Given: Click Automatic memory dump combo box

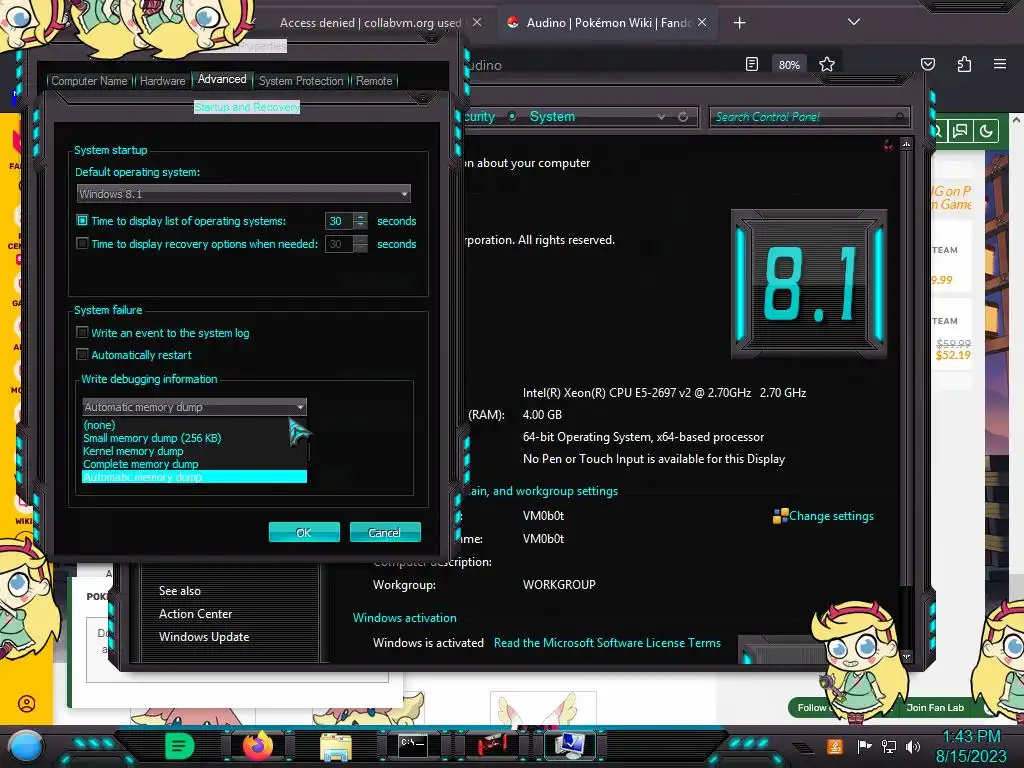Looking at the screenshot, I should (194, 406).
